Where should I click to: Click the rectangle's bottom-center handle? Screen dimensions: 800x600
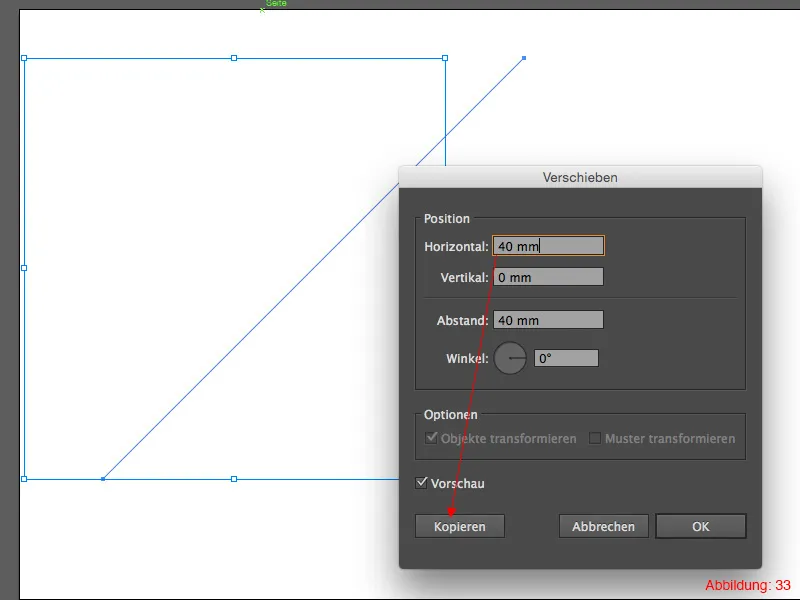[234, 479]
